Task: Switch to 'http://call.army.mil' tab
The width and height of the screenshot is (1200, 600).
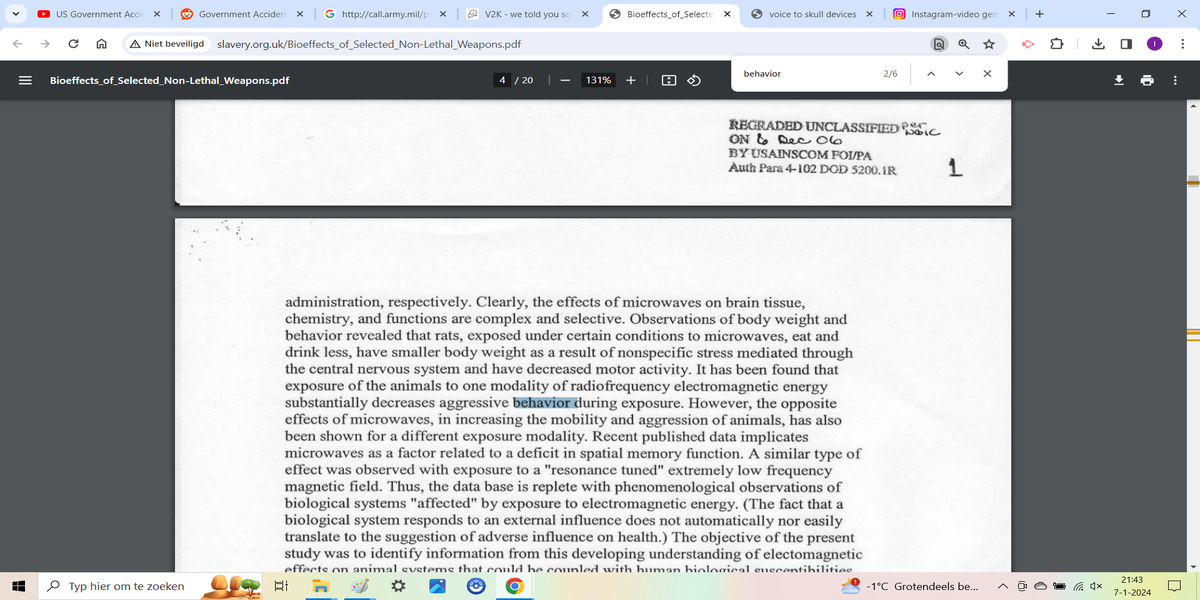Action: click(x=384, y=14)
